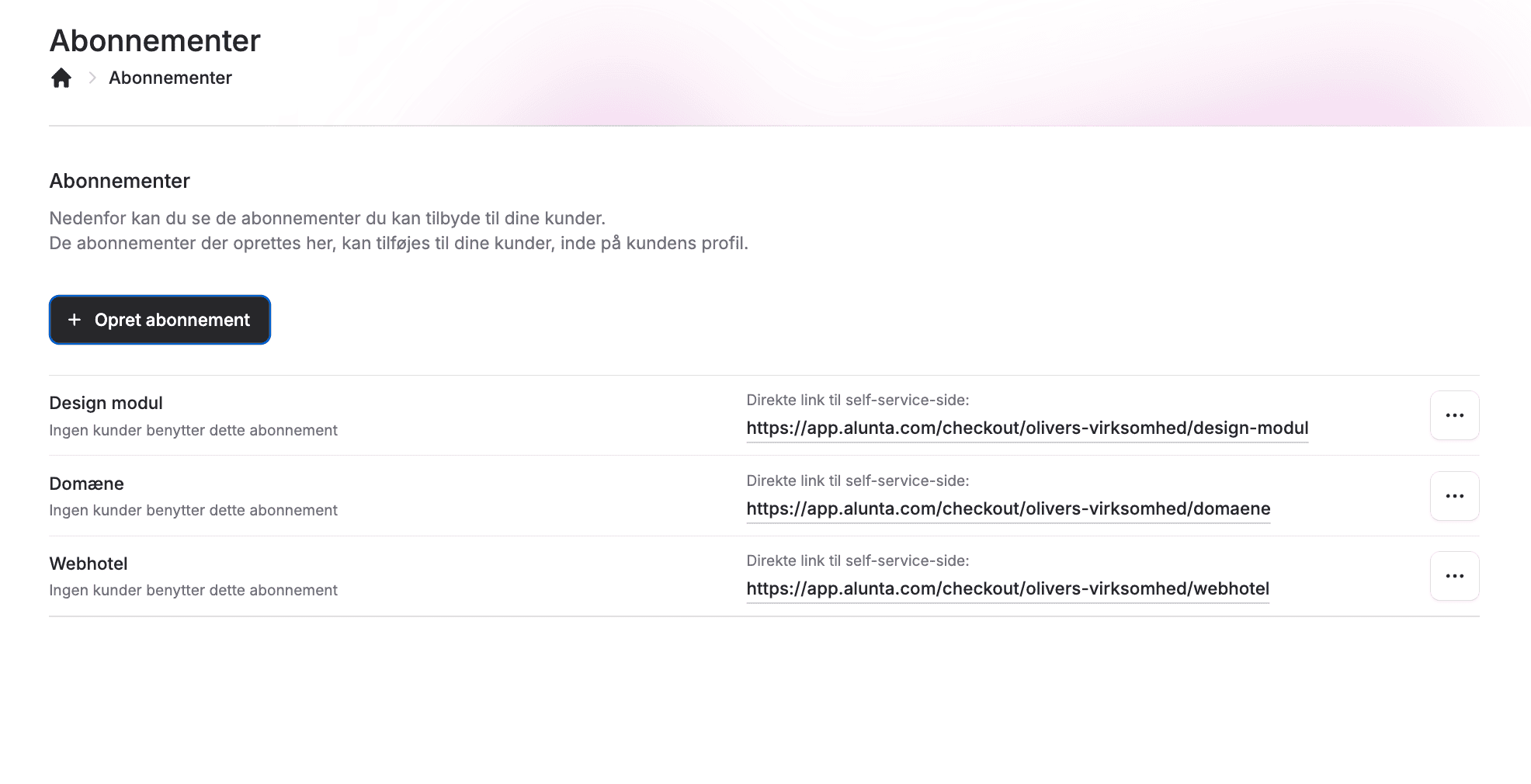Open three-dot menu for Webhotel

[1454, 576]
